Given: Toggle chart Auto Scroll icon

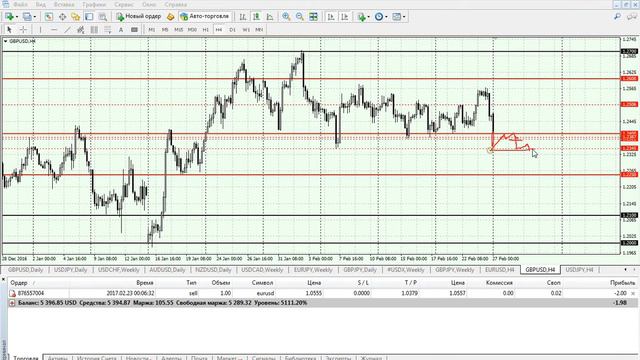Looking at the screenshot, I should (331, 17).
